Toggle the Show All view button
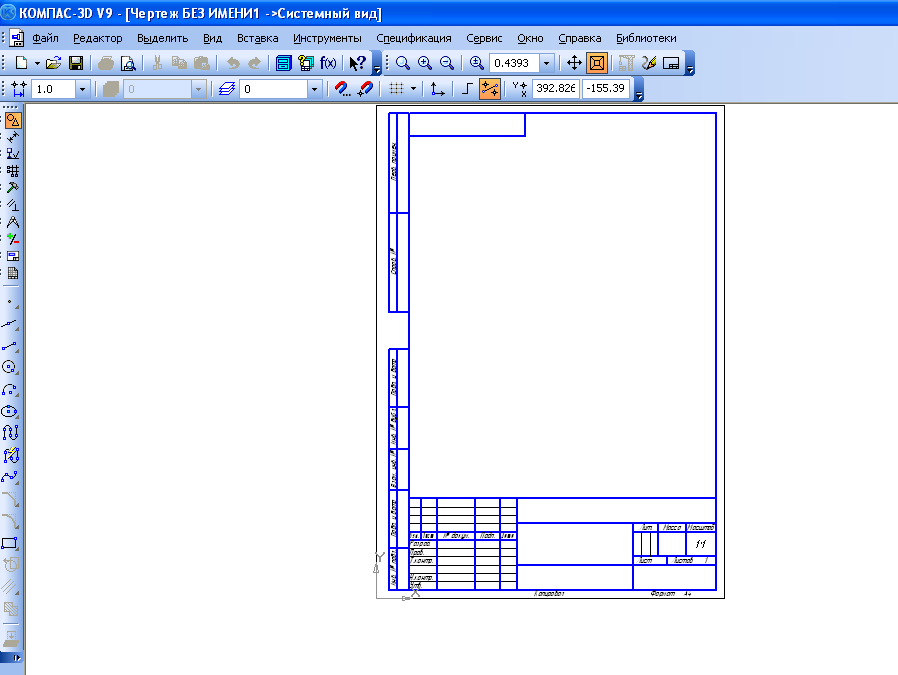Image resolution: width=898 pixels, height=675 pixels. coord(597,63)
